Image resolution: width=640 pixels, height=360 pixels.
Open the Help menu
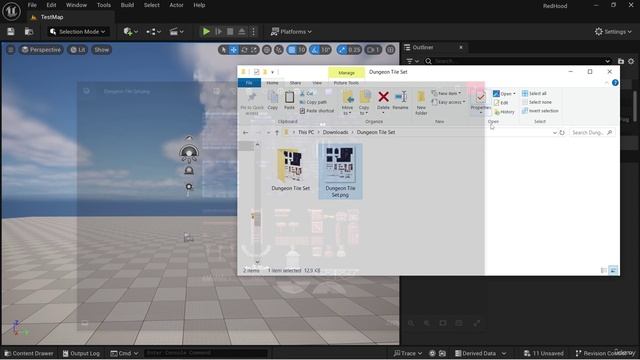[x=199, y=5]
